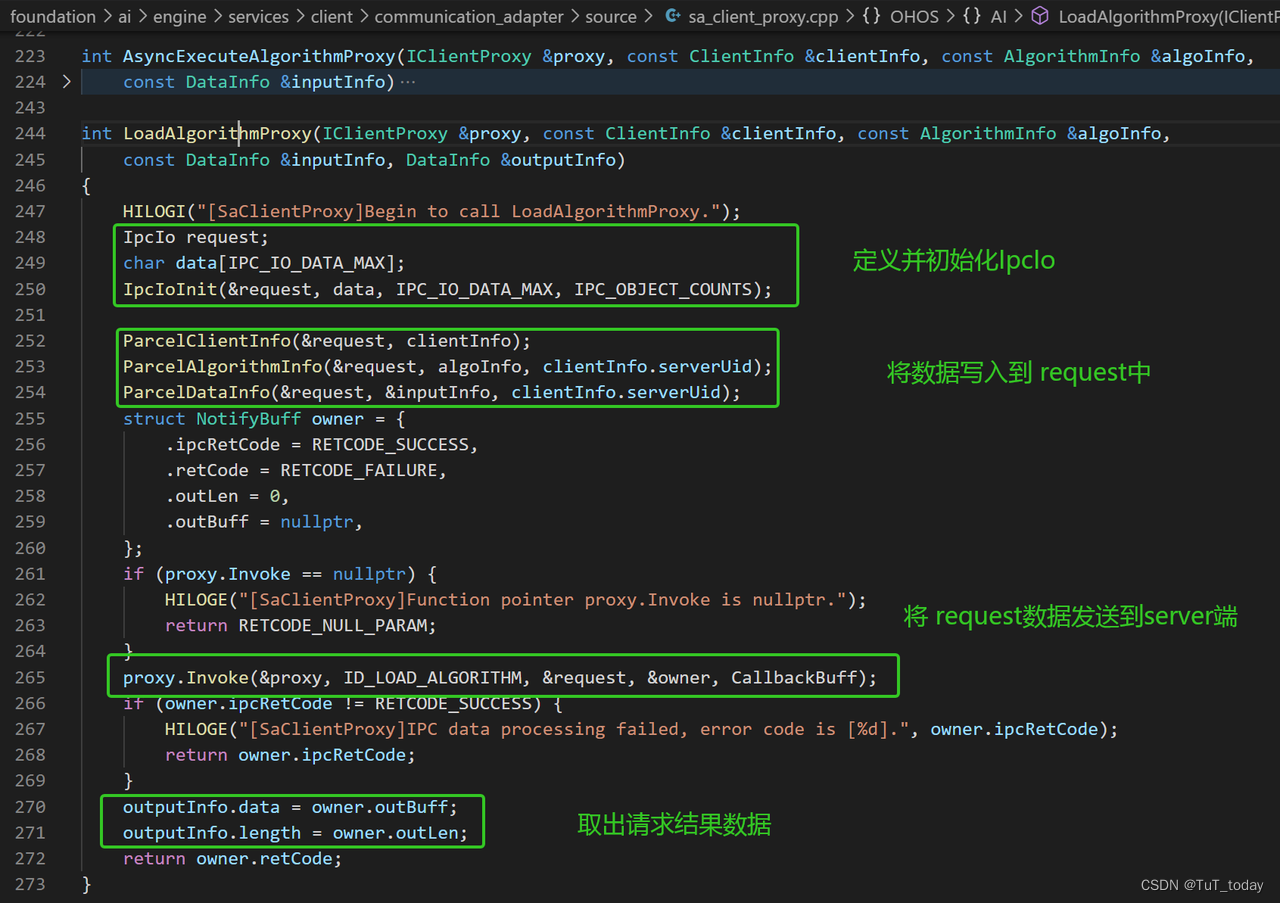Viewport: 1280px width, 903px height.
Task: Click 'return owner.retCode;' line
Action: (x=232, y=859)
